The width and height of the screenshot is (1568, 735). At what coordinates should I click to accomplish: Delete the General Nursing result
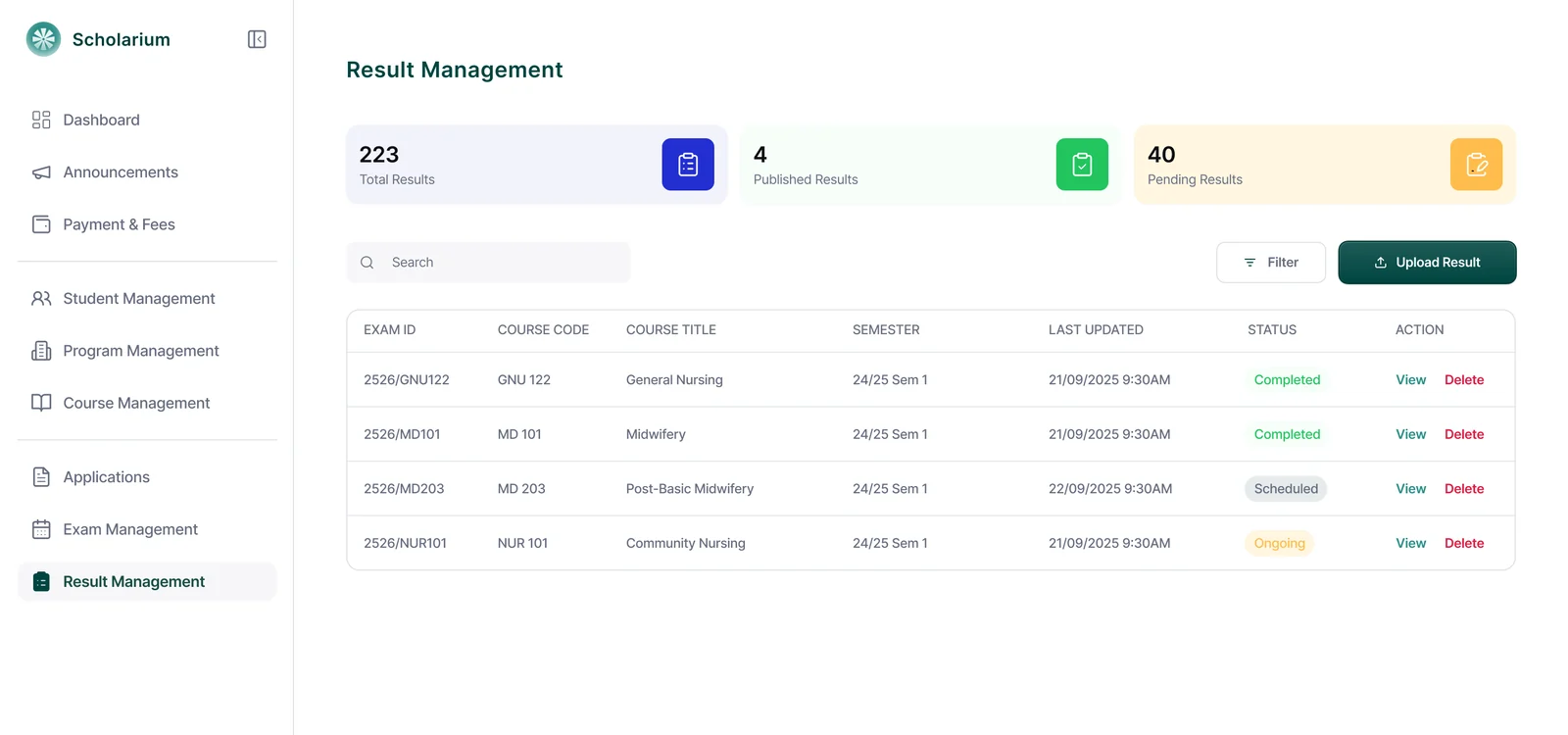[1464, 380]
